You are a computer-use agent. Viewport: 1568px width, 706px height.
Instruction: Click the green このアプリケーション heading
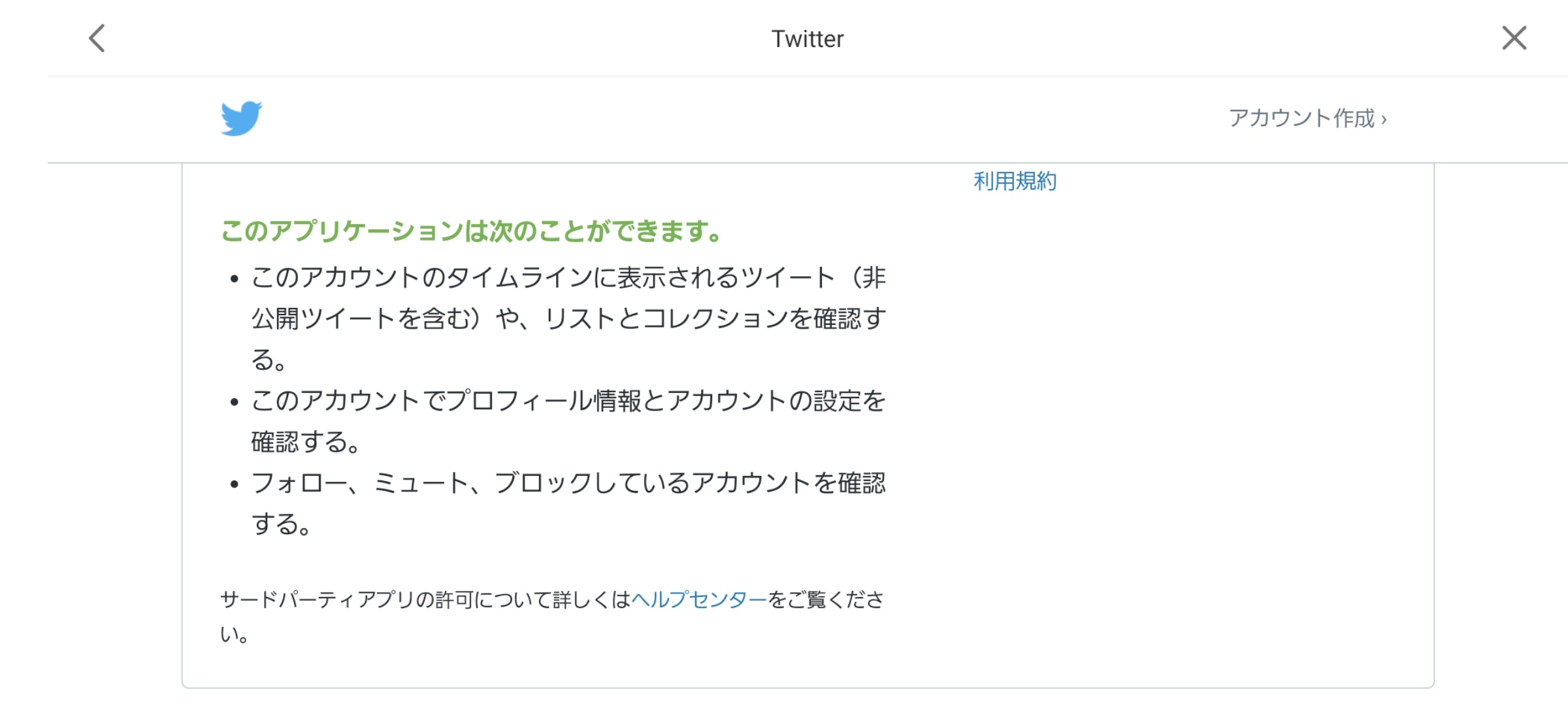pyautogui.click(x=471, y=231)
